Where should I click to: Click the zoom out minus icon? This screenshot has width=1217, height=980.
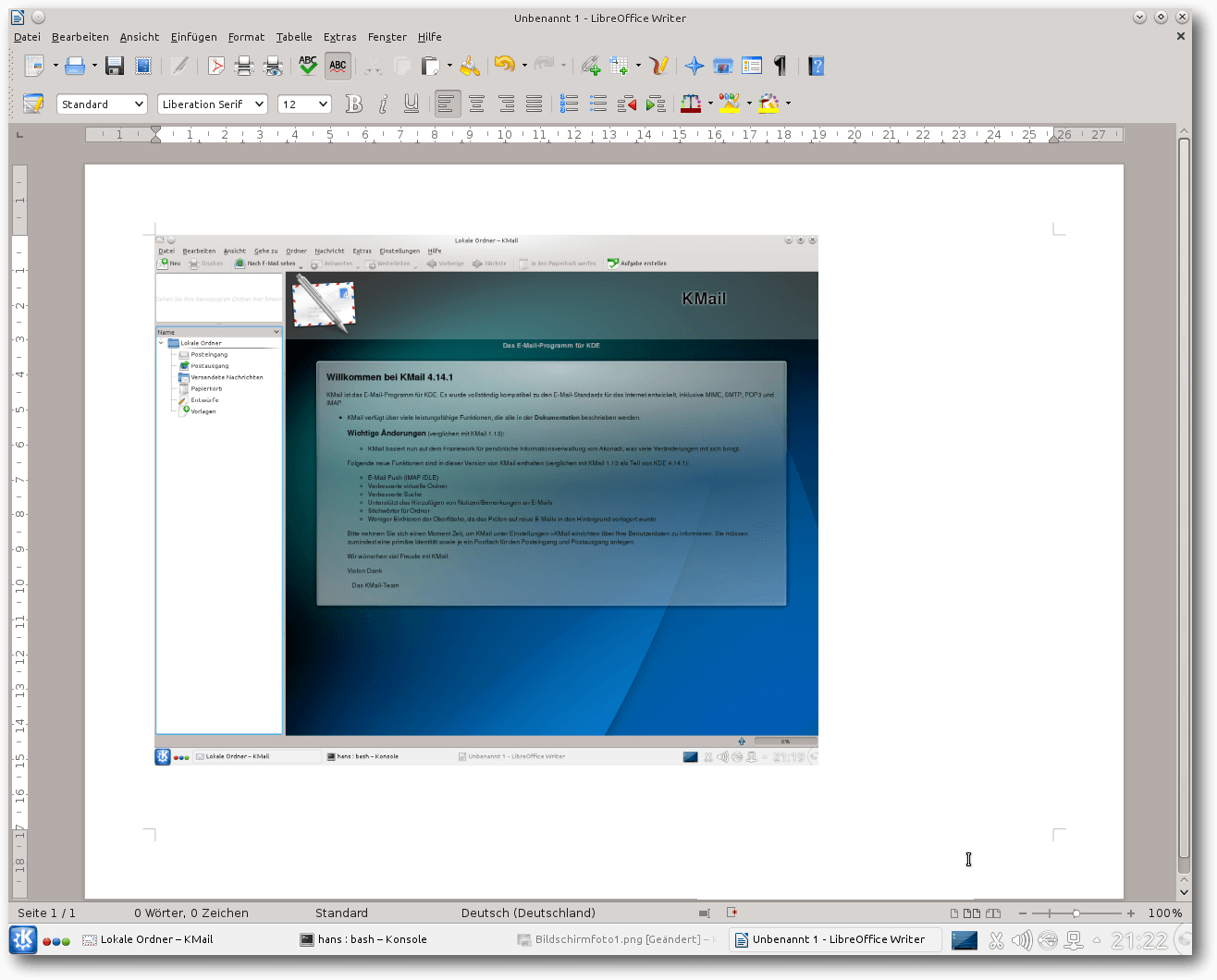(x=1023, y=913)
